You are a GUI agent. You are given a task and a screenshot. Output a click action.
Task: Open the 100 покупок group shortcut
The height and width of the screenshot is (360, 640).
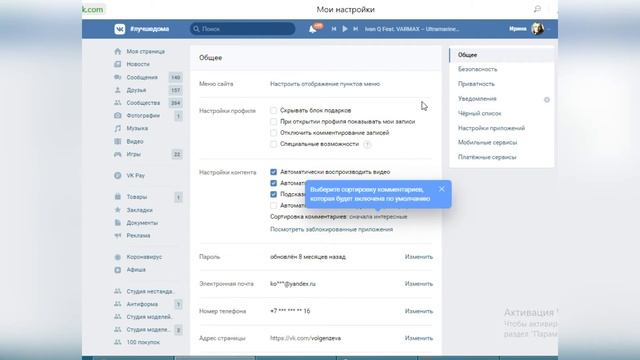click(143, 342)
